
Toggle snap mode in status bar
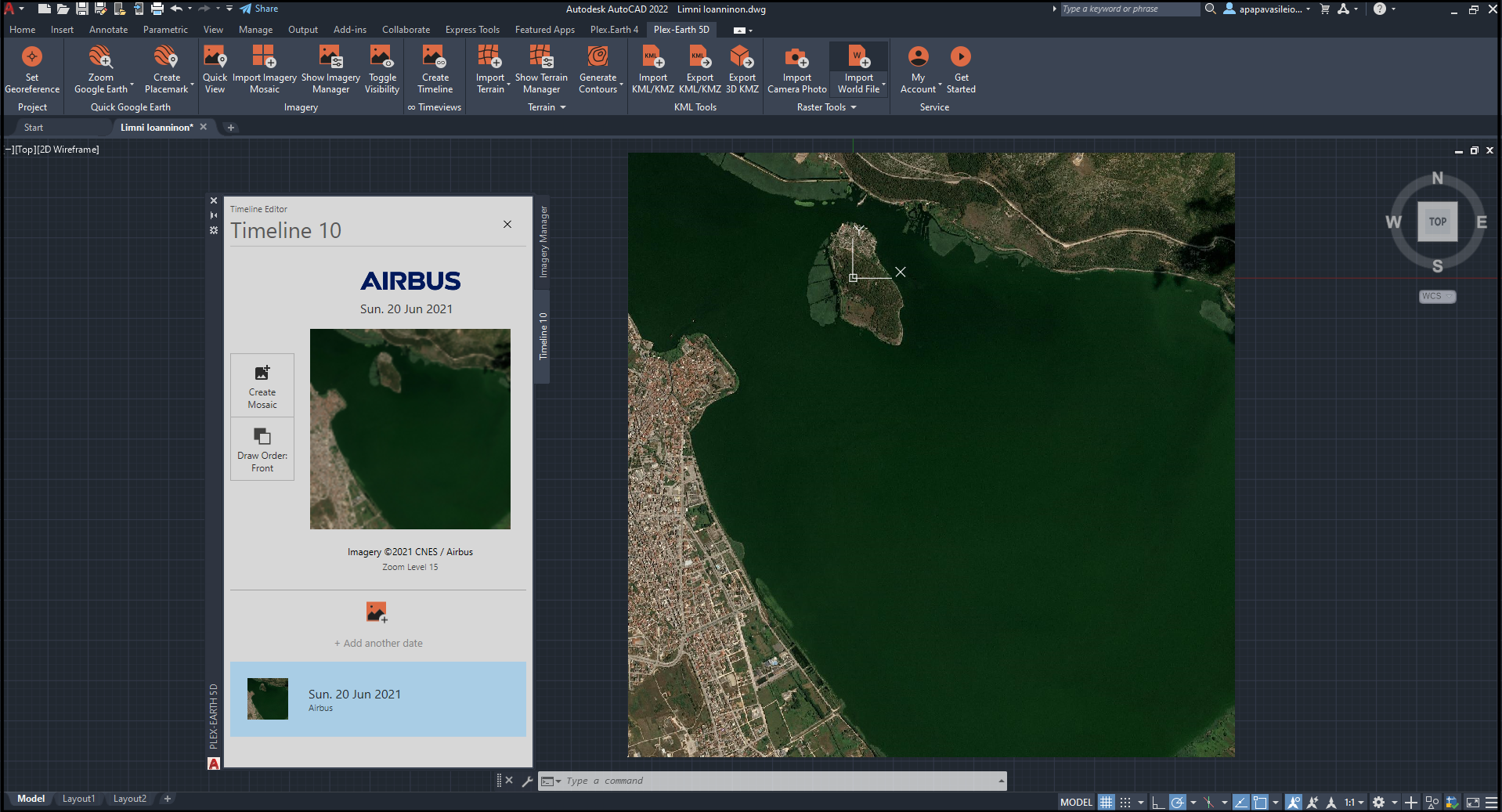(x=1125, y=802)
